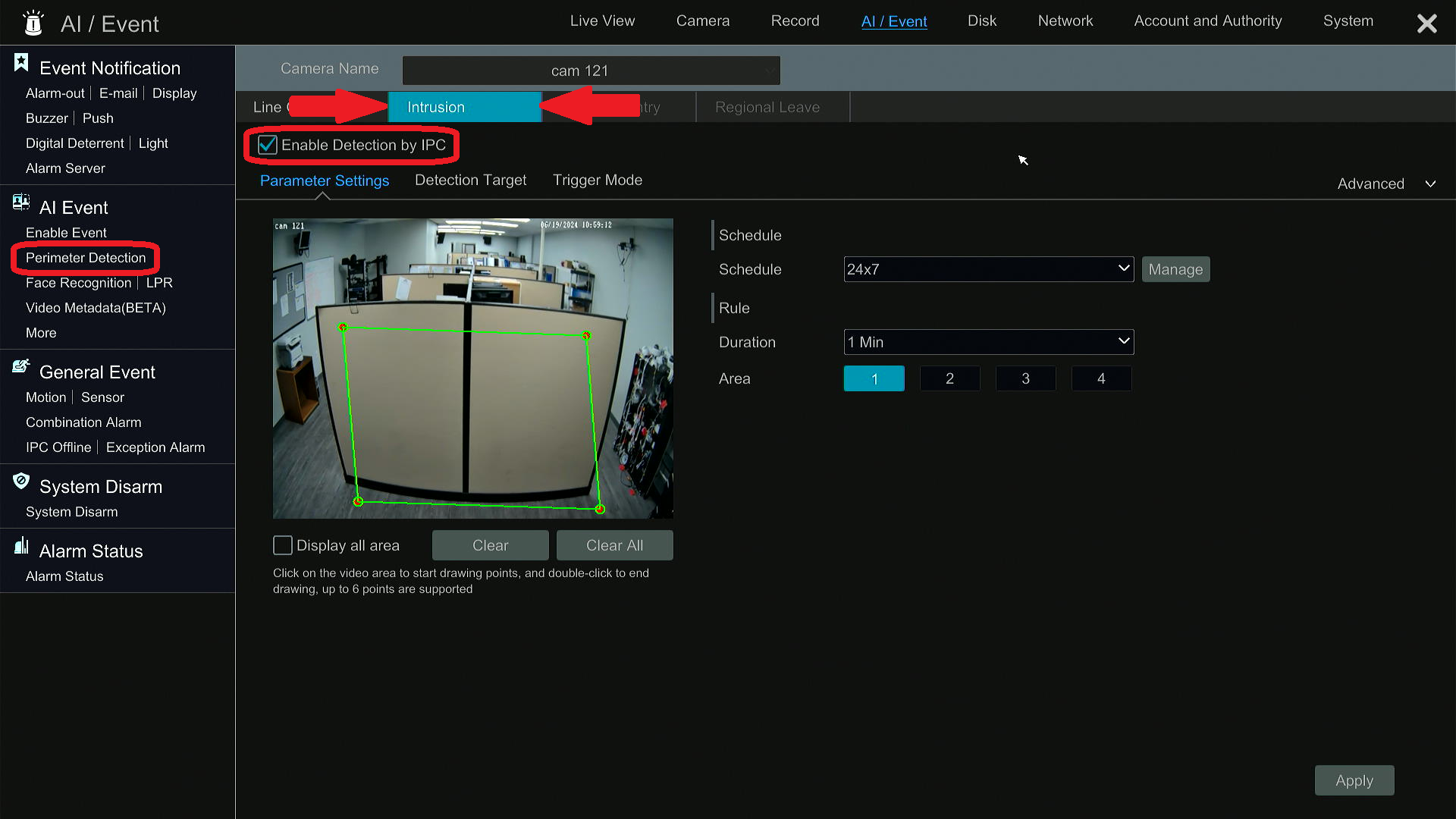Viewport: 1456px width, 819px height.
Task: Open Face Recognition settings
Action: 78,282
